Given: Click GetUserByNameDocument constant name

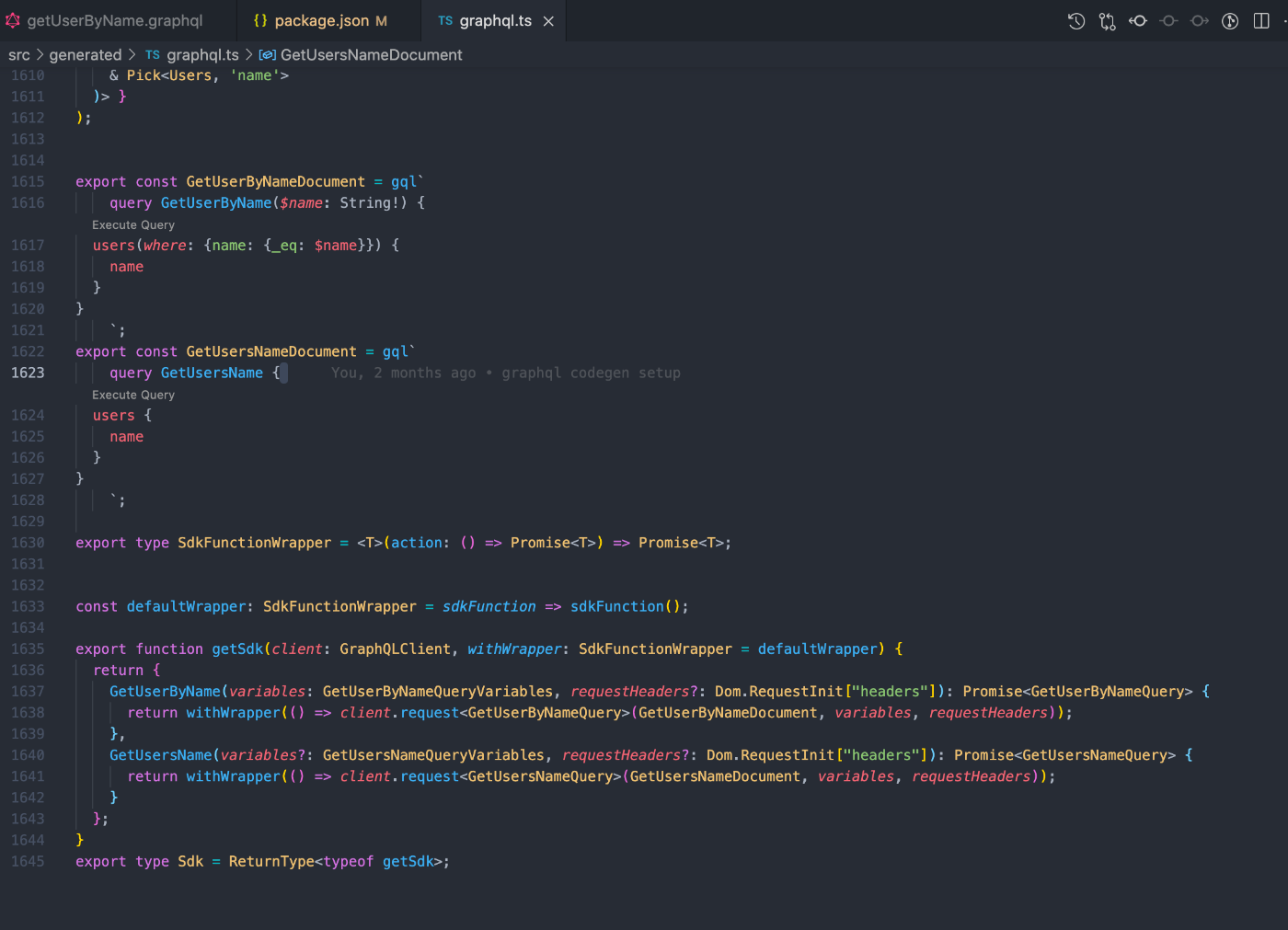Looking at the screenshot, I should coord(275,181).
